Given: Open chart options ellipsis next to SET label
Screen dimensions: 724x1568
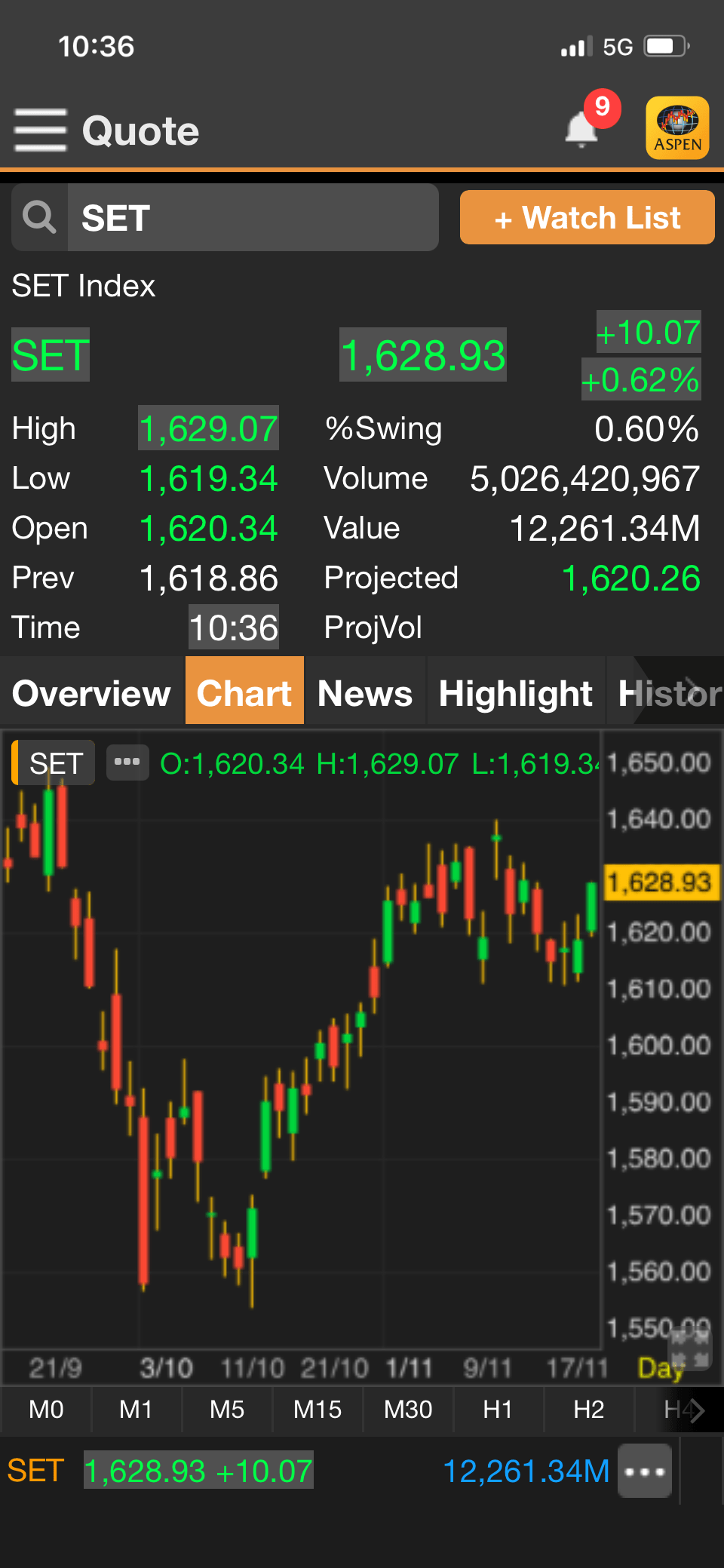Looking at the screenshot, I should 127,762.
